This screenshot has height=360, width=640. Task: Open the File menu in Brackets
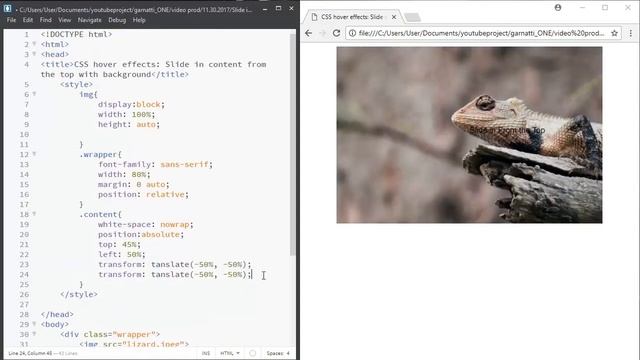pyautogui.click(x=11, y=20)
